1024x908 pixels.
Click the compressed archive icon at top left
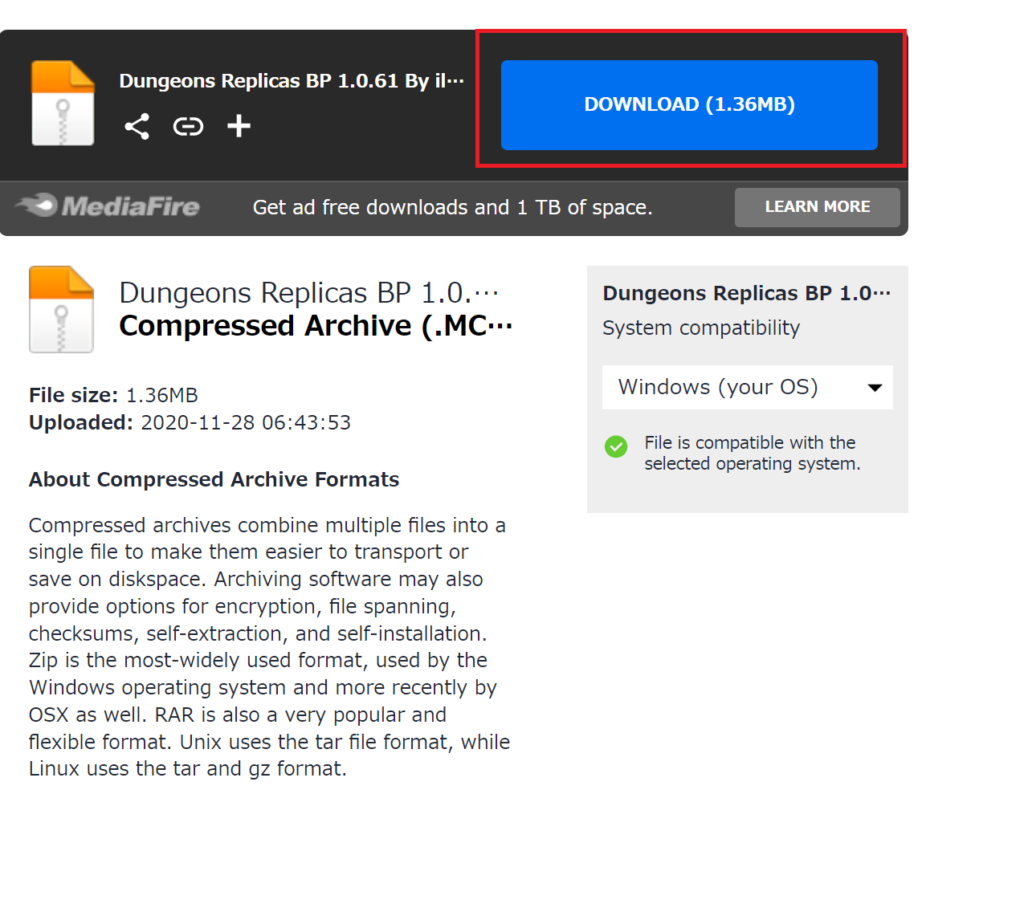click(62, 100)
